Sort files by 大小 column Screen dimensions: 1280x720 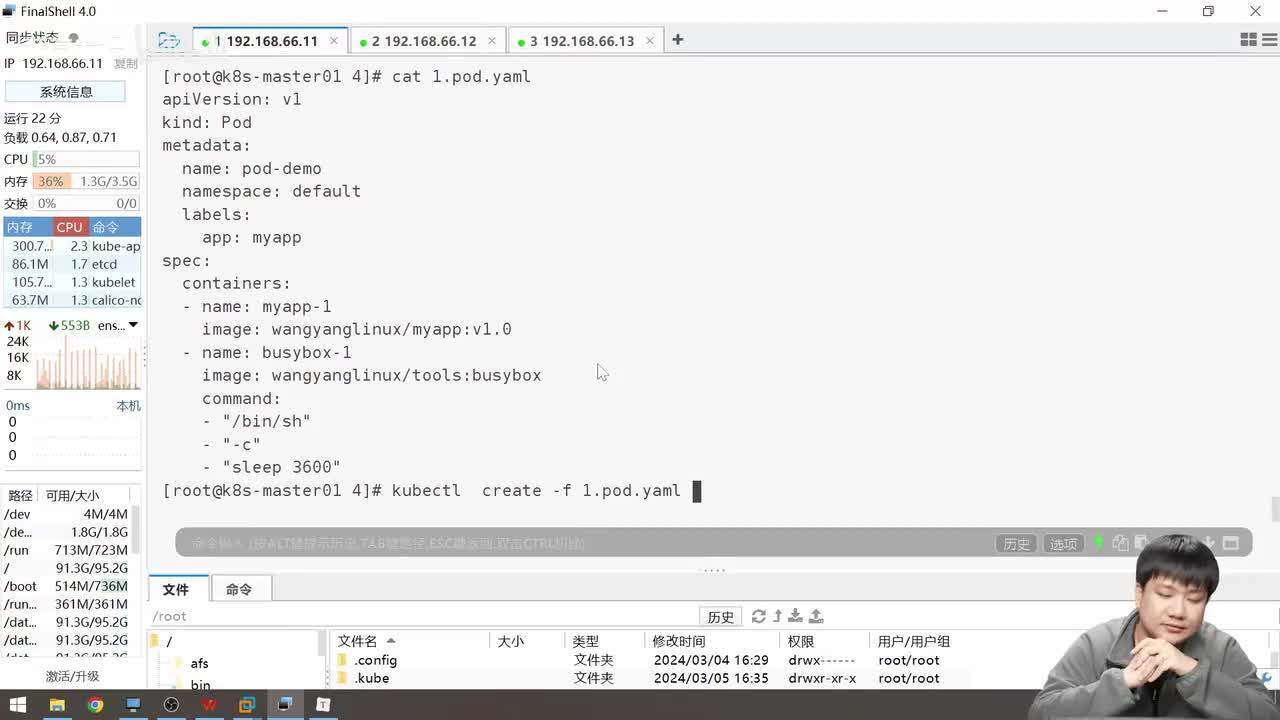pos(528,641)
